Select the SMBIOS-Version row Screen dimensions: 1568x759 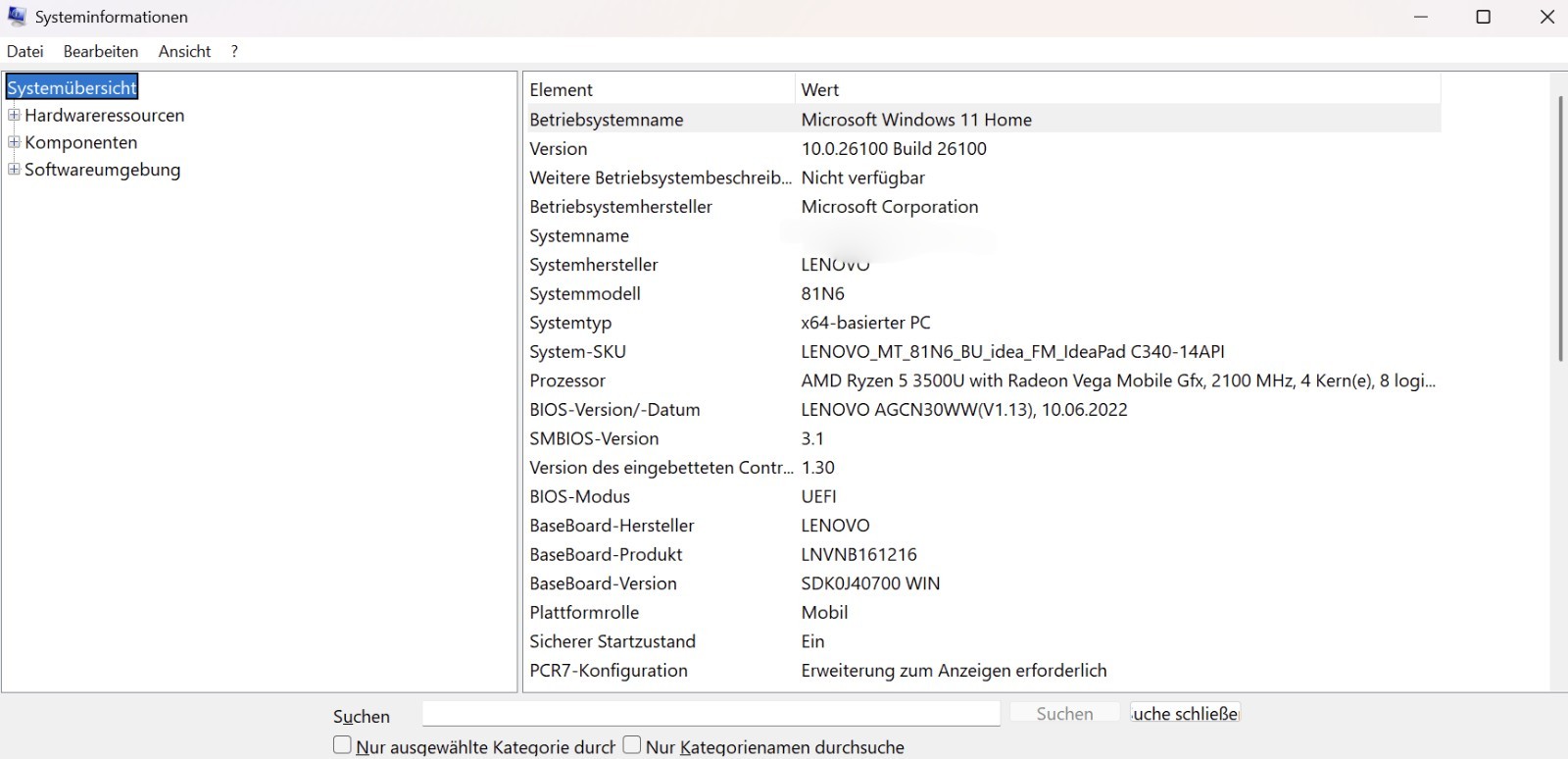click(982, 438)
